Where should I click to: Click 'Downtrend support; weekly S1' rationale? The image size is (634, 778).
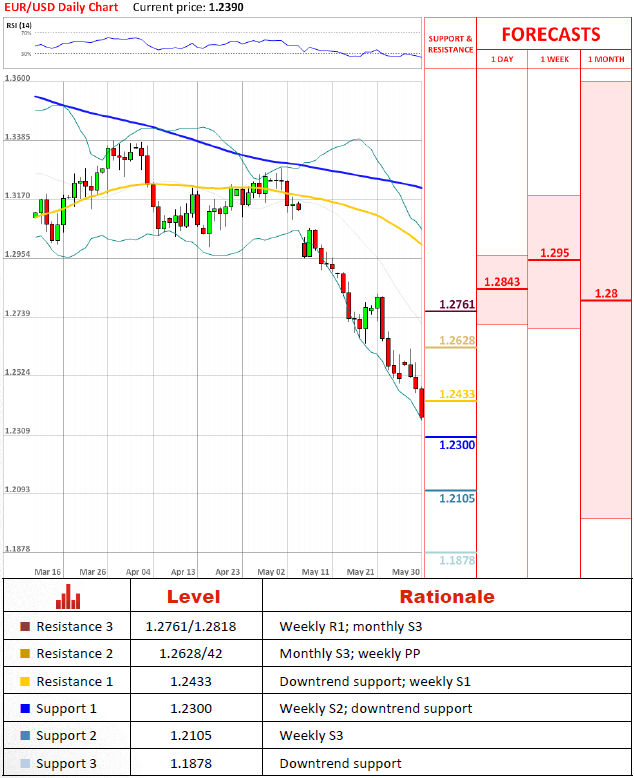click(375, 682)
